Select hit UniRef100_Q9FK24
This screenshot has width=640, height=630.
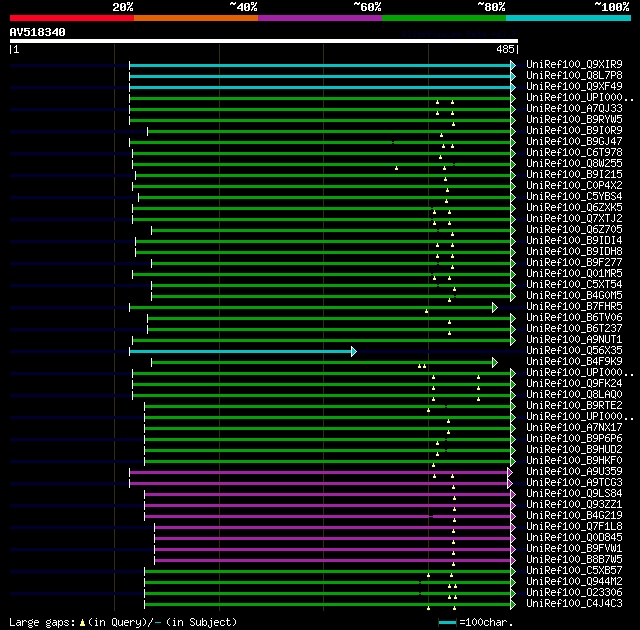(x=574, y=384)
